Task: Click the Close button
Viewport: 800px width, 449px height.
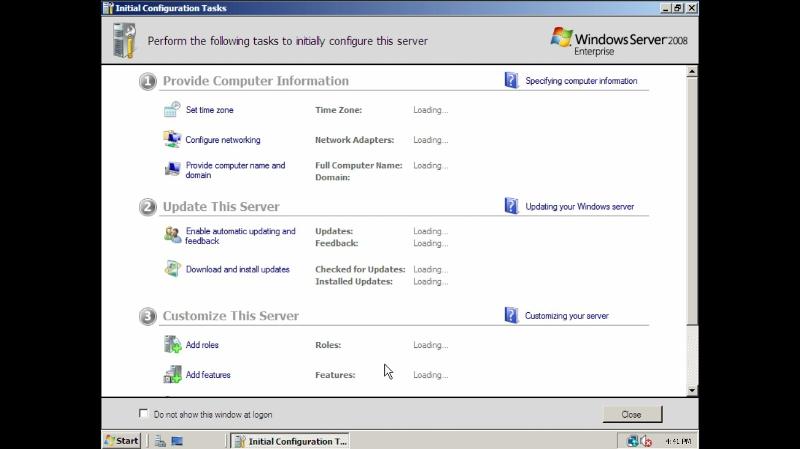Action: click(632, 414)
